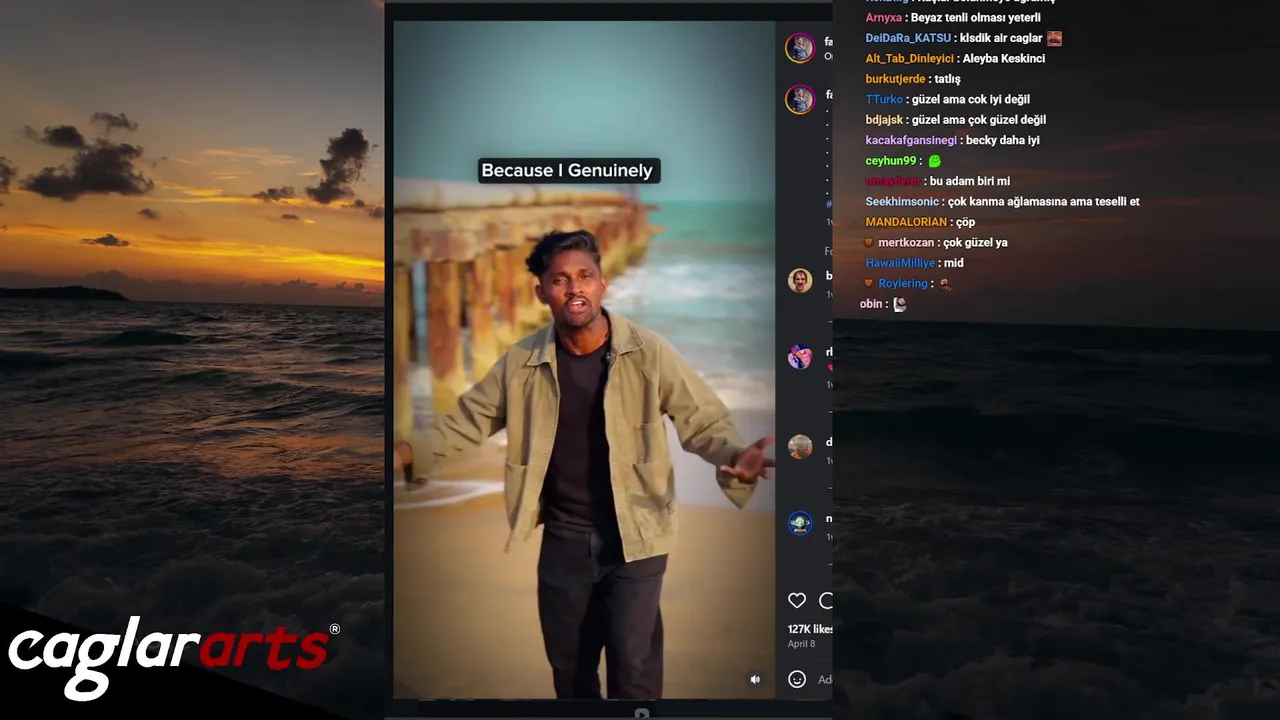1280x720 pixels.
Task: Click HawaiiMilliye's message text 'mid'
Action: click(953, 263)
